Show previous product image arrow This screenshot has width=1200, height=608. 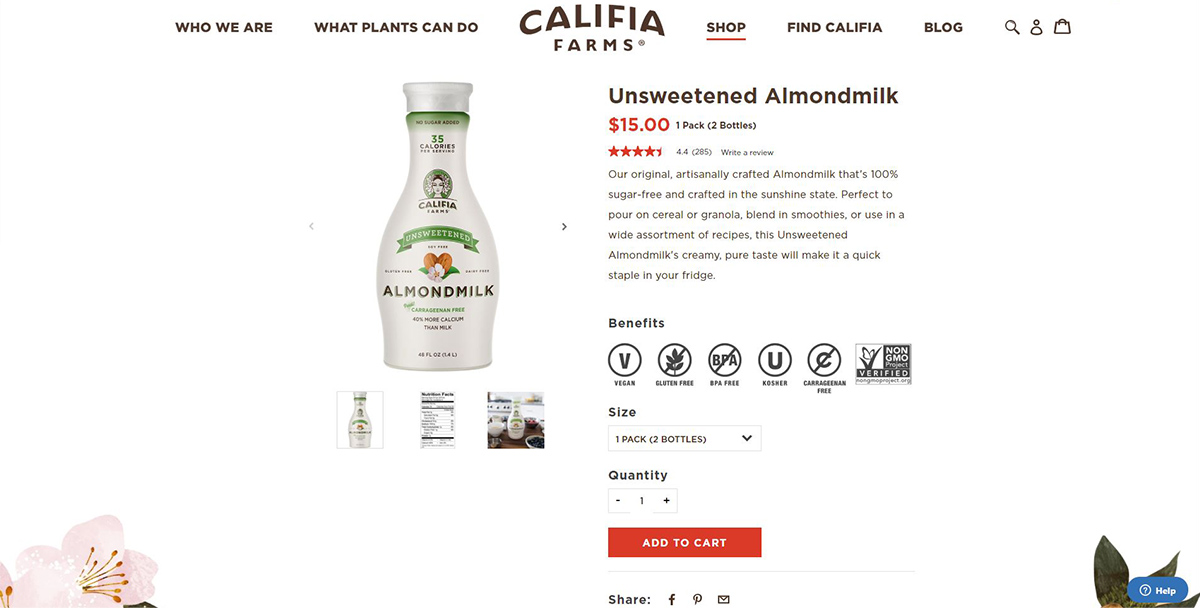click(311, 227)
